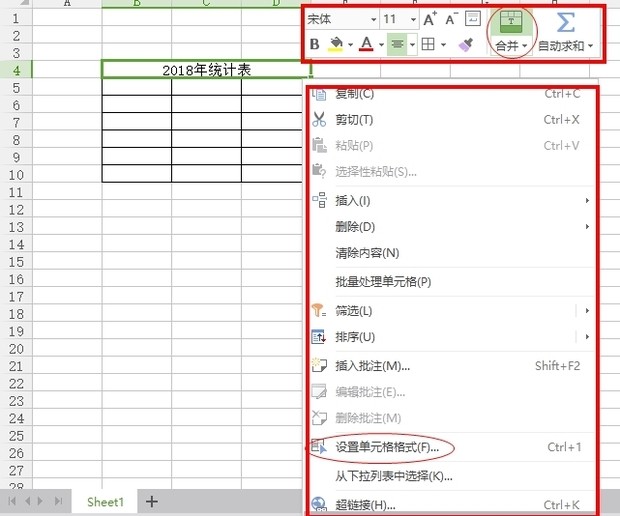Expand submenu arrow for 筛选(L)

click(x=588, y=311)
